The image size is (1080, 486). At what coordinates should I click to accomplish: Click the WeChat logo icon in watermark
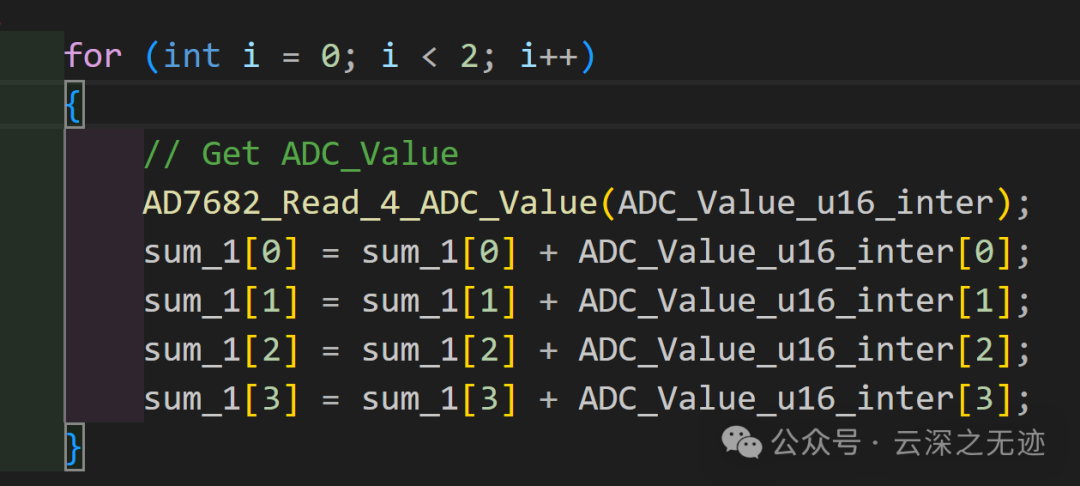click(x=741, y=442)
